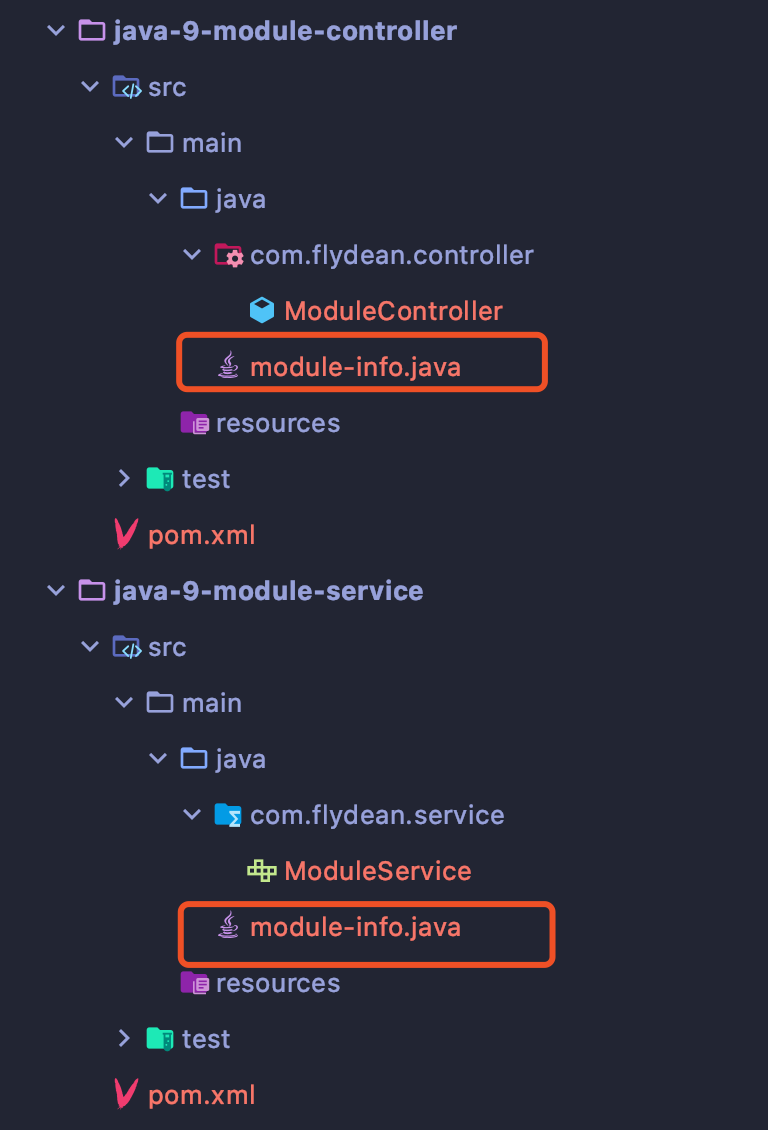Viewport: 768px width, 1130px height.
Task: Collapse the com.flydean.controller package
Action: 192,254
